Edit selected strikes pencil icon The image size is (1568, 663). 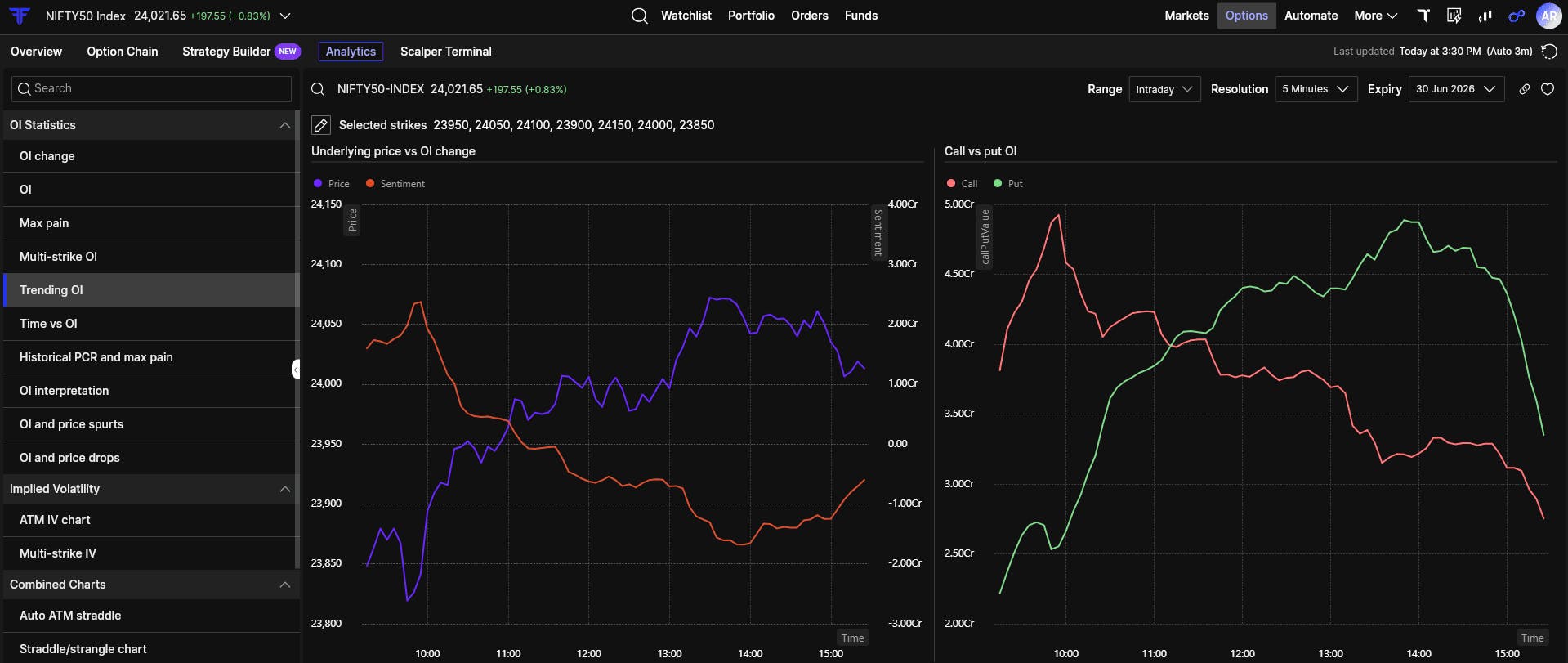point(321,125)
